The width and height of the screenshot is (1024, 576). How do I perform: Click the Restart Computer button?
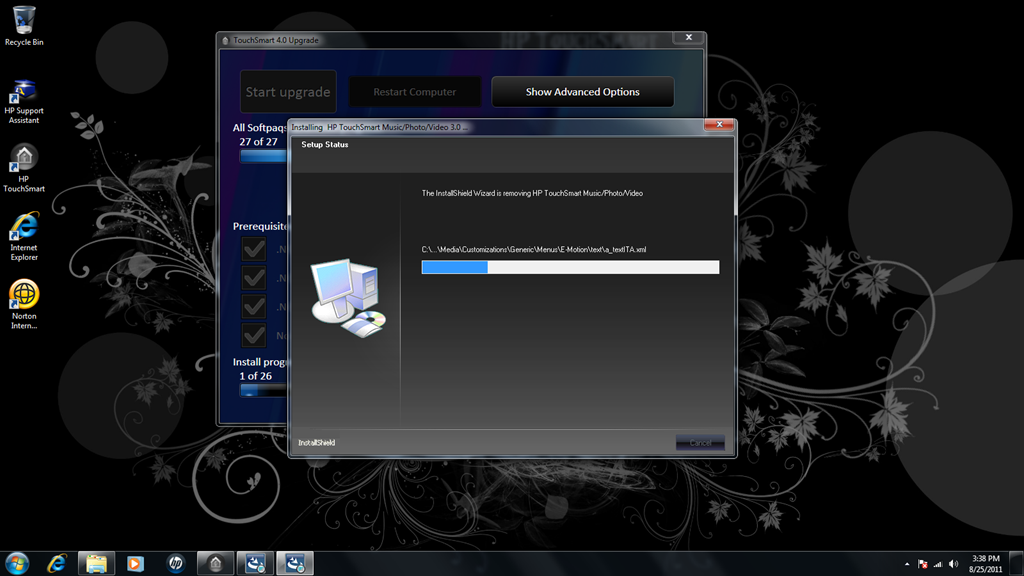(415, 91)
